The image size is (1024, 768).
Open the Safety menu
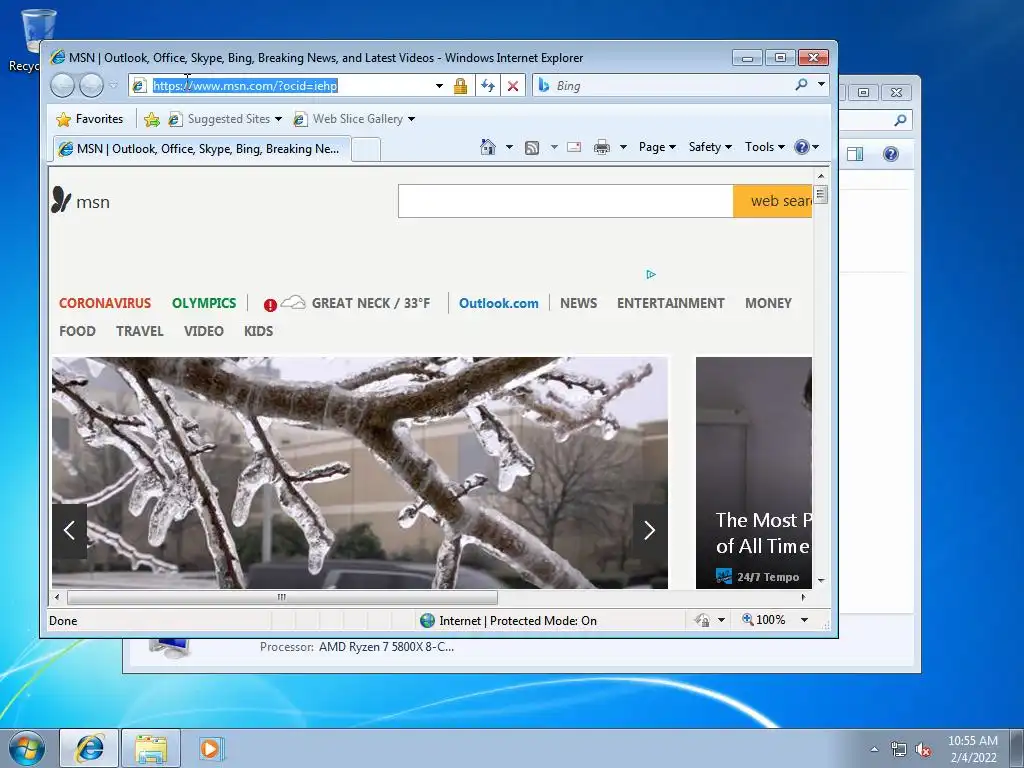coord(711,147)
